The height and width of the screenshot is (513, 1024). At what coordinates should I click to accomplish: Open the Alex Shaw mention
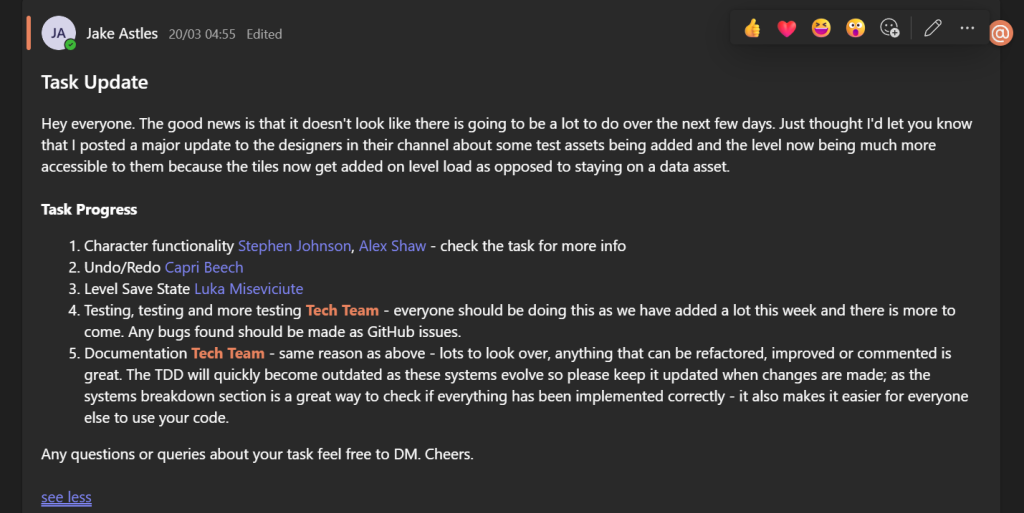click(x=392, y=246)
